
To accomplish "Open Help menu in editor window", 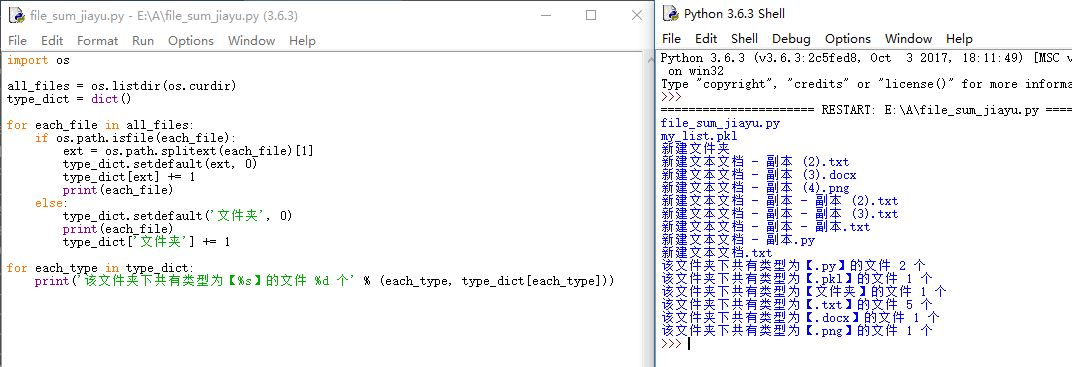I will click(302, 40).
